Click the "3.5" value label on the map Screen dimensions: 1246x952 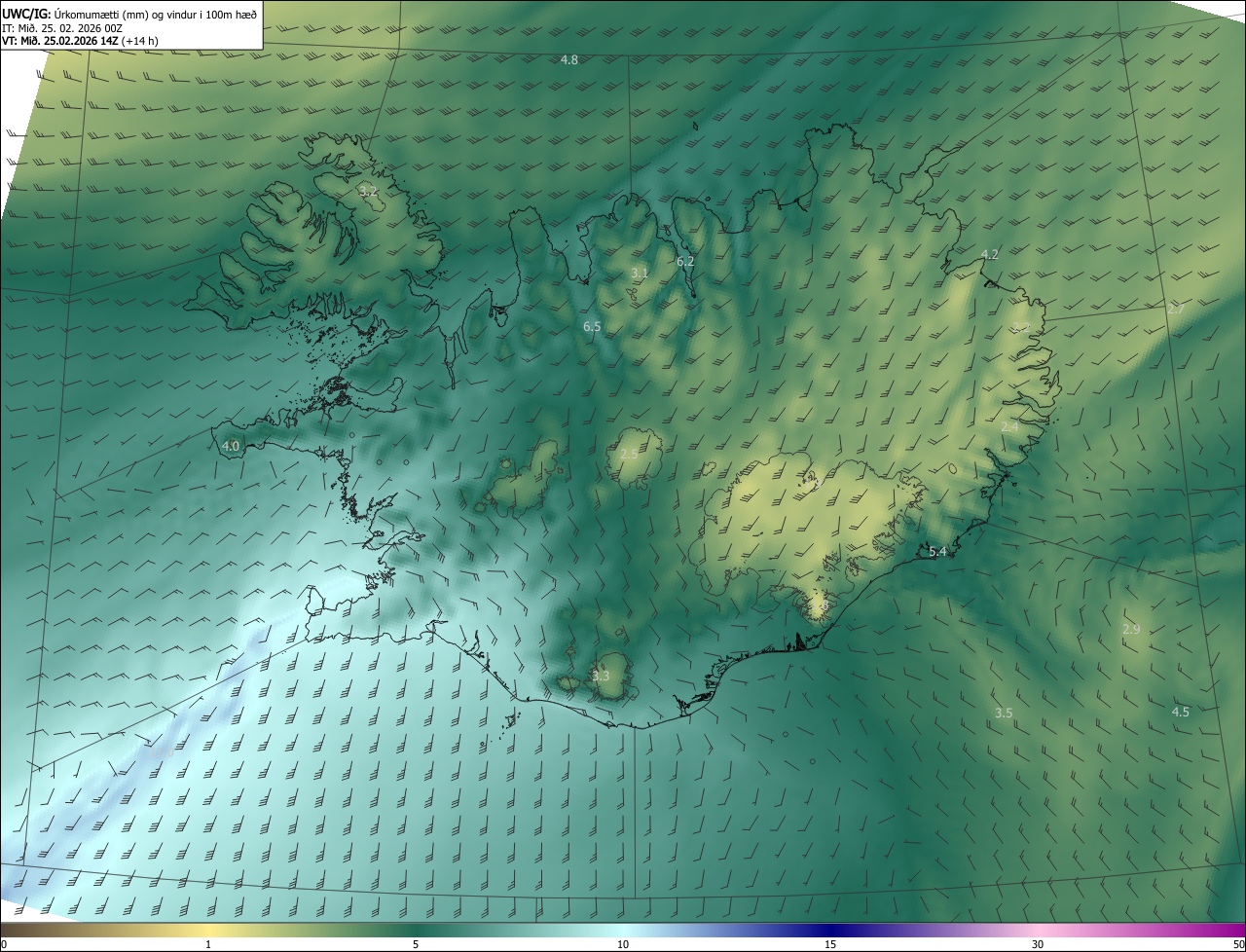click(1004, 714)
